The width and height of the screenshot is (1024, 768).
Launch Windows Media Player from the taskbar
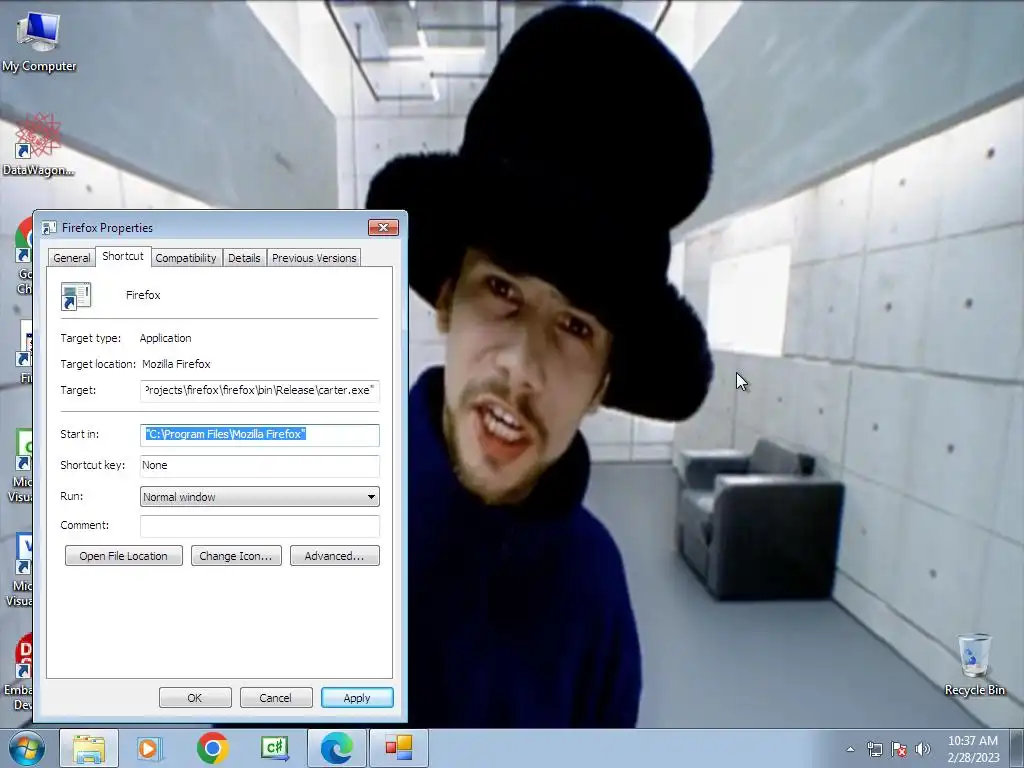point(150,748)
